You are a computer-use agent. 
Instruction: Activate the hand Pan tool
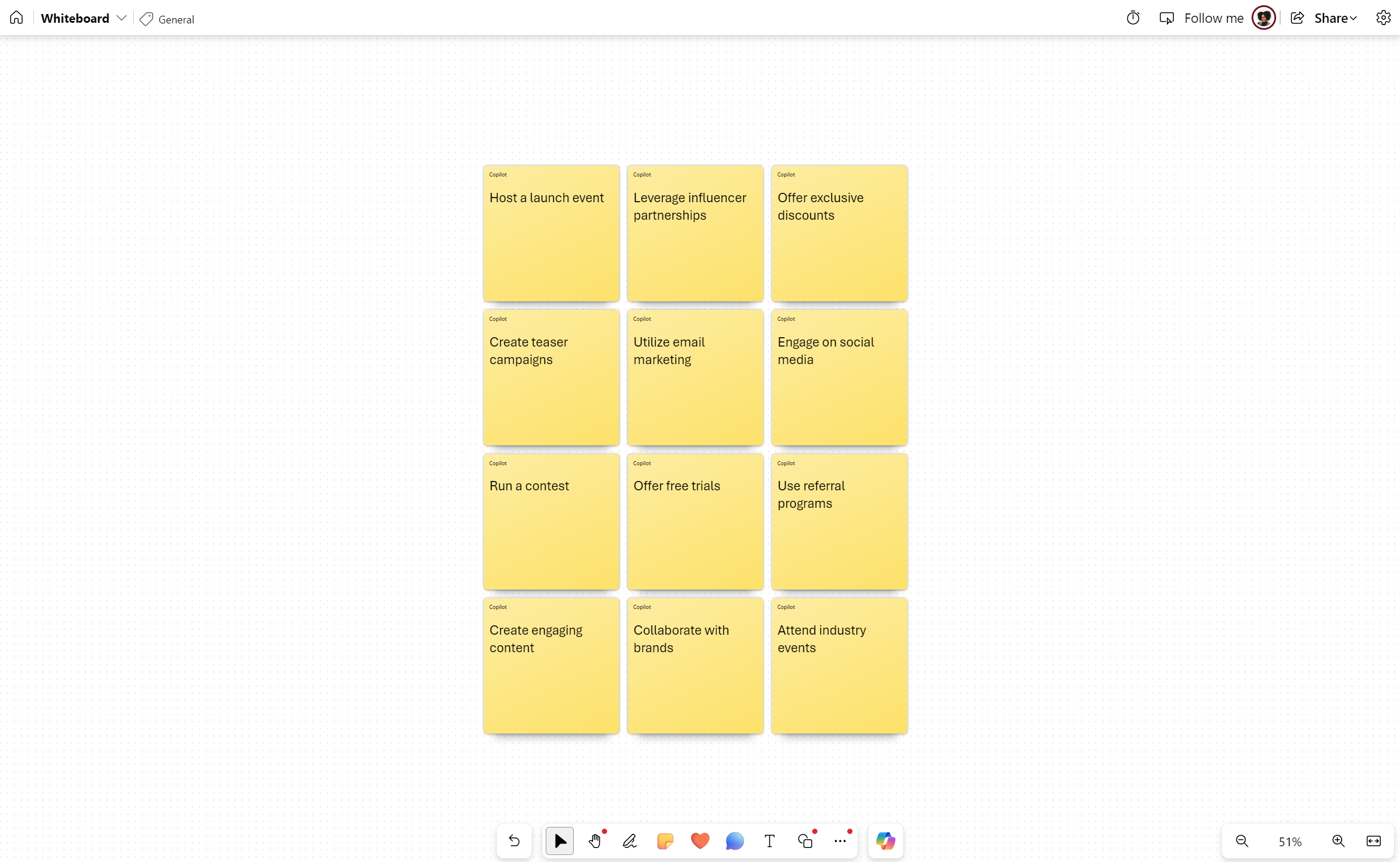coord(595,840)
